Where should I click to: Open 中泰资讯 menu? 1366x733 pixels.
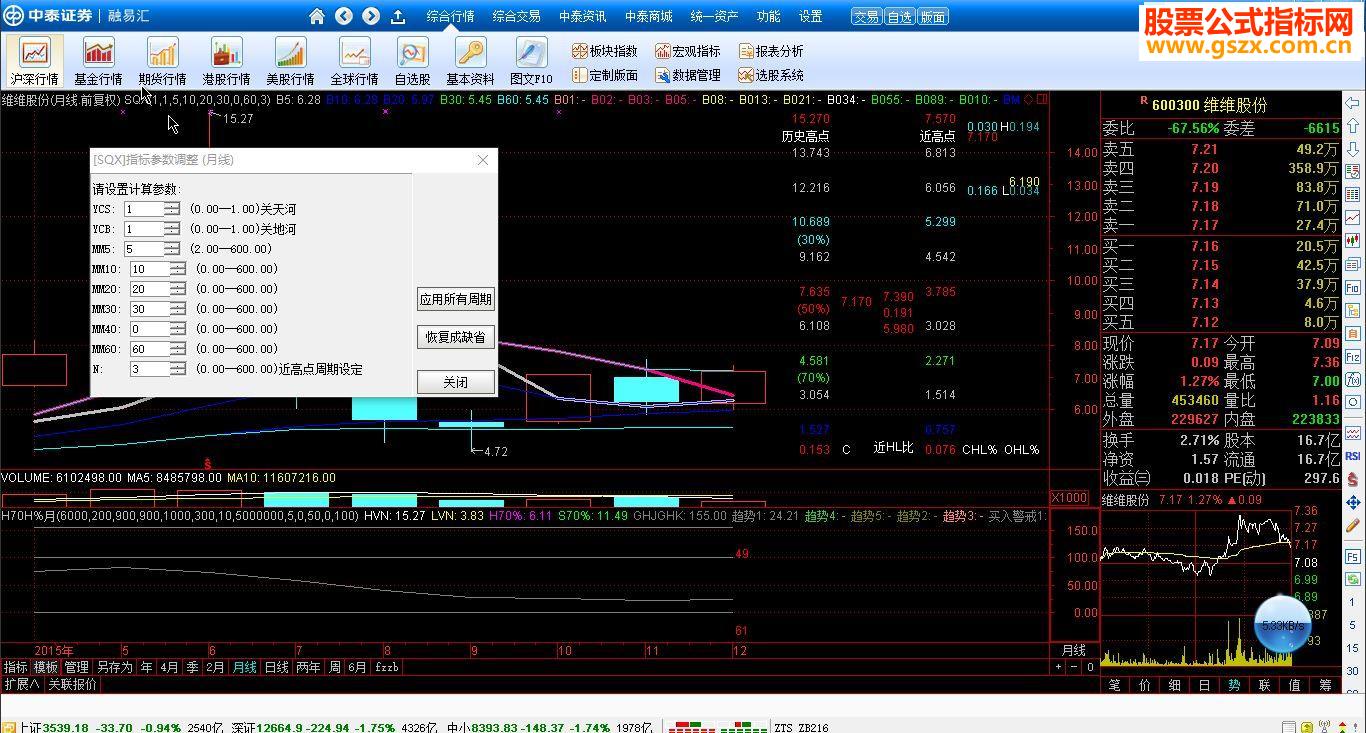coord(582,16)
